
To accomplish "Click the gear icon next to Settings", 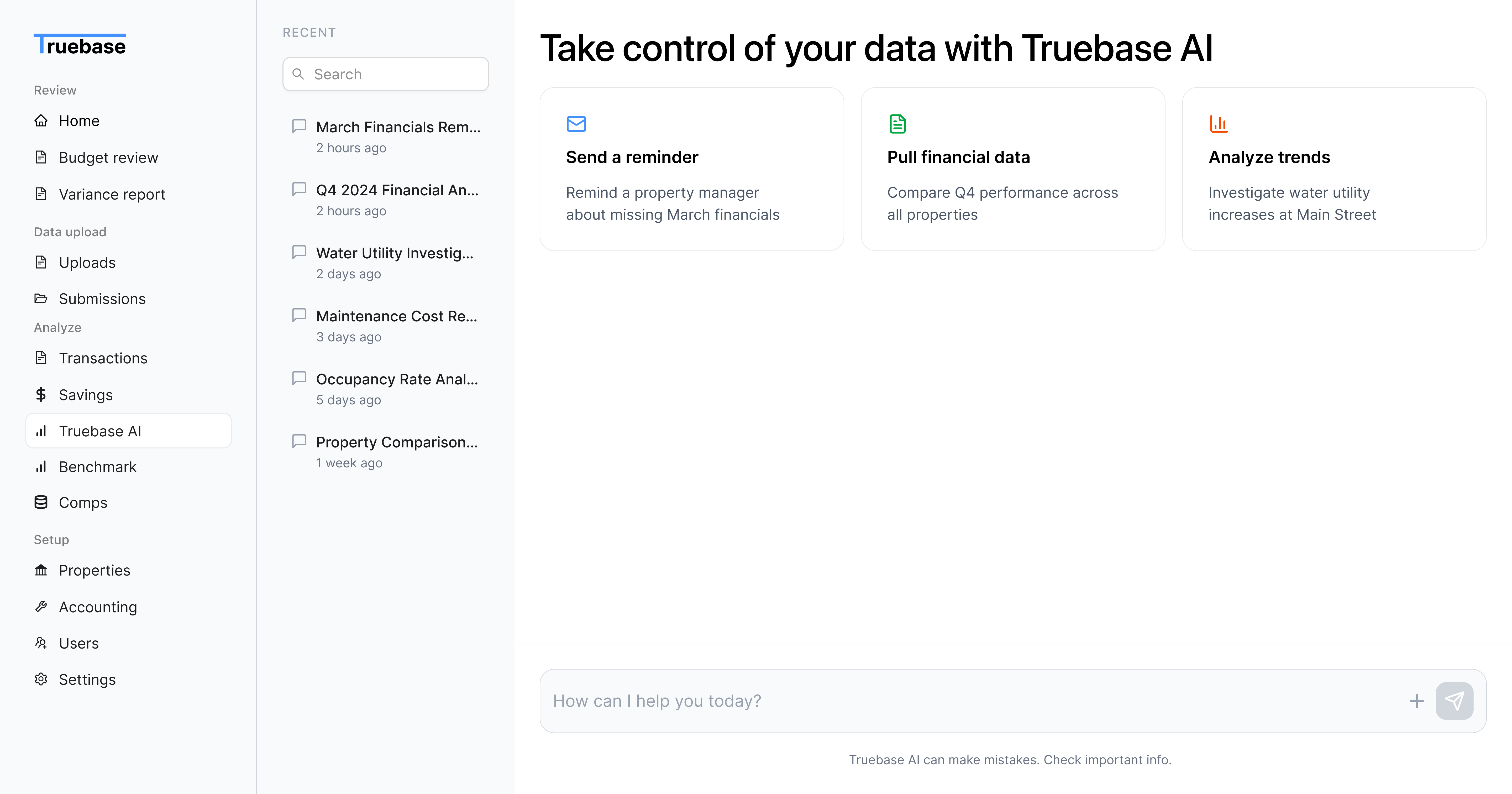I will [x=41, y=679].
